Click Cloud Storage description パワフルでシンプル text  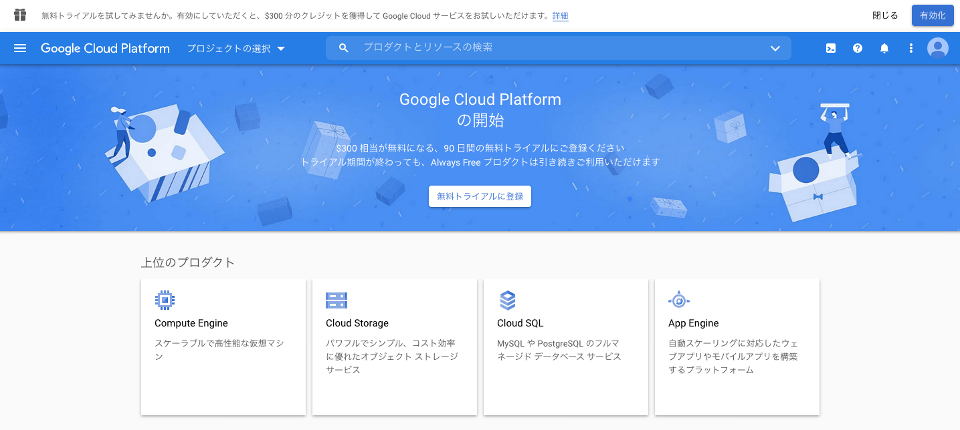[392, 356]
